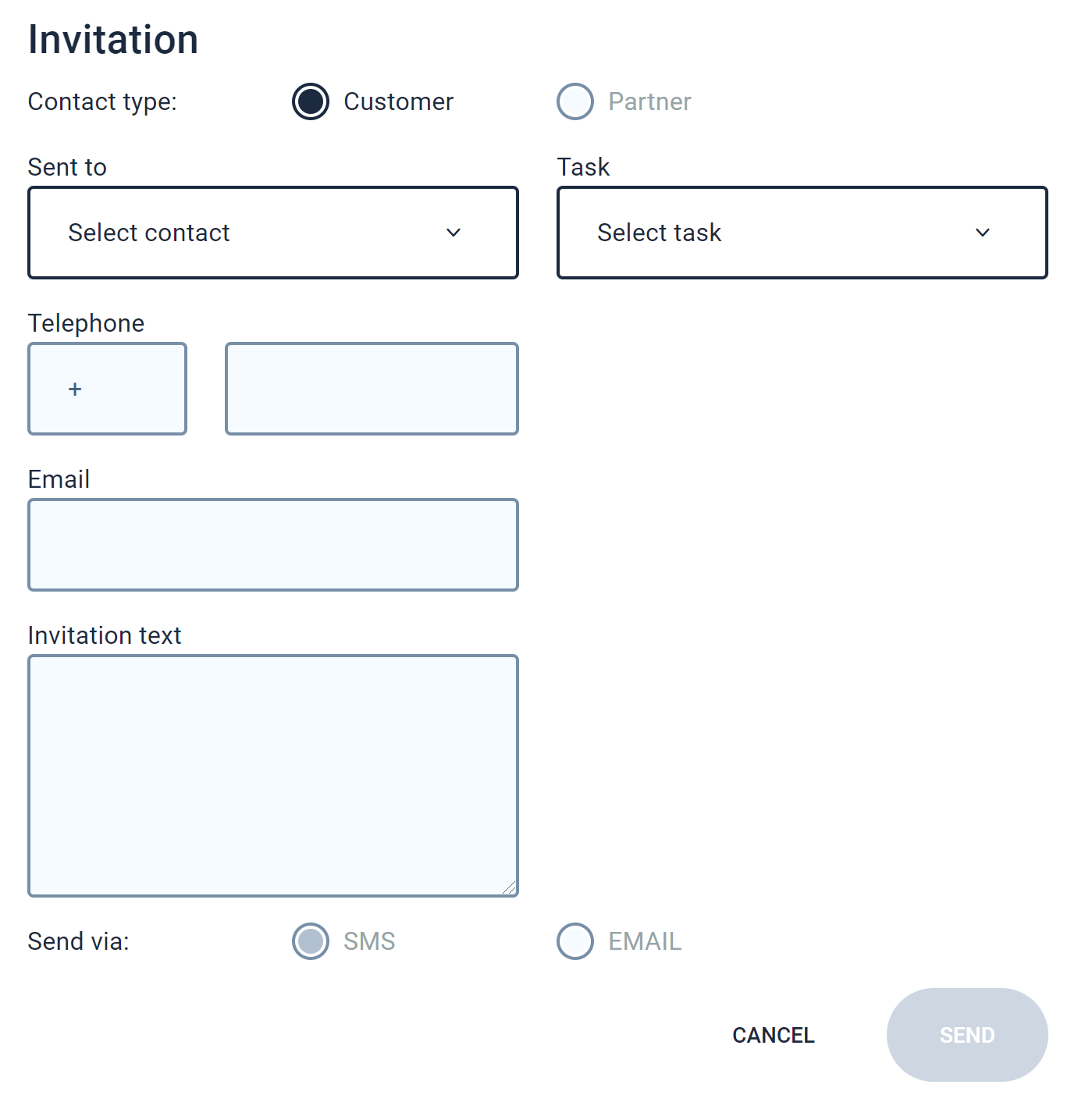The width and height of the screenshot is (1078, 1120).
Task: Click the 'Select contact' placeholder text
Action: 149,233
